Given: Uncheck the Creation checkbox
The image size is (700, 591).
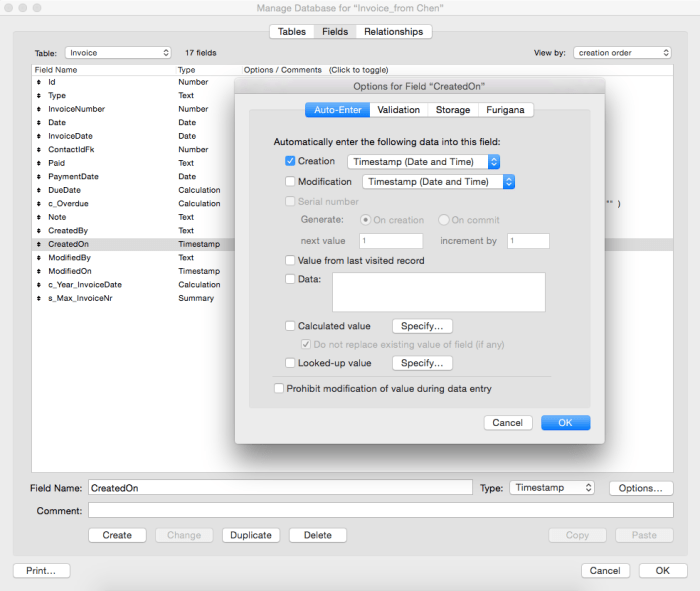Looking at the screenshot, I should coord(290,161).
